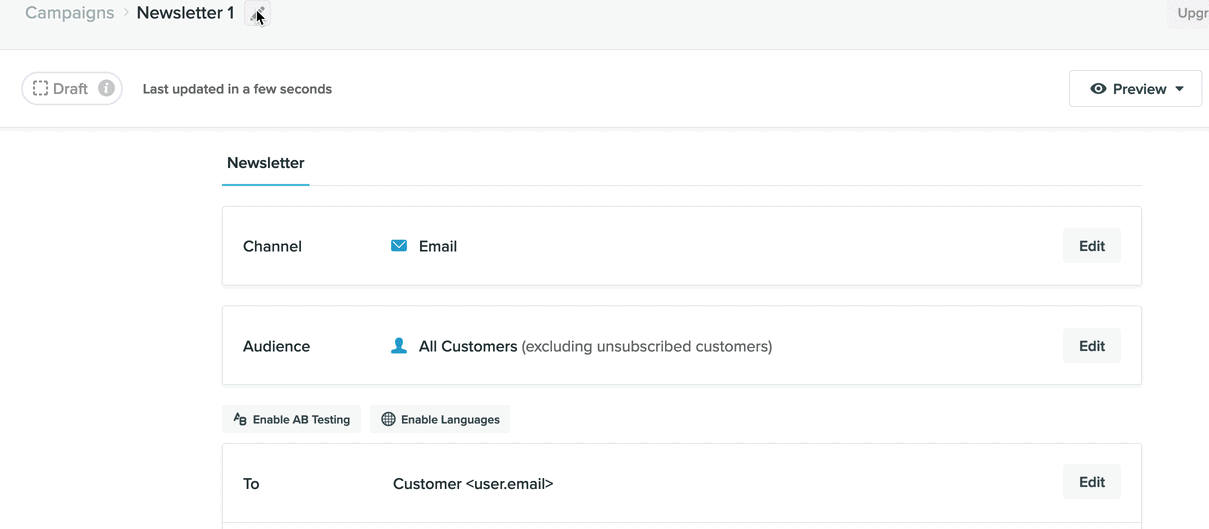Click the info icon in Draft badge
The height and width of the screenshot is (529, 1209).
[106, 88]
